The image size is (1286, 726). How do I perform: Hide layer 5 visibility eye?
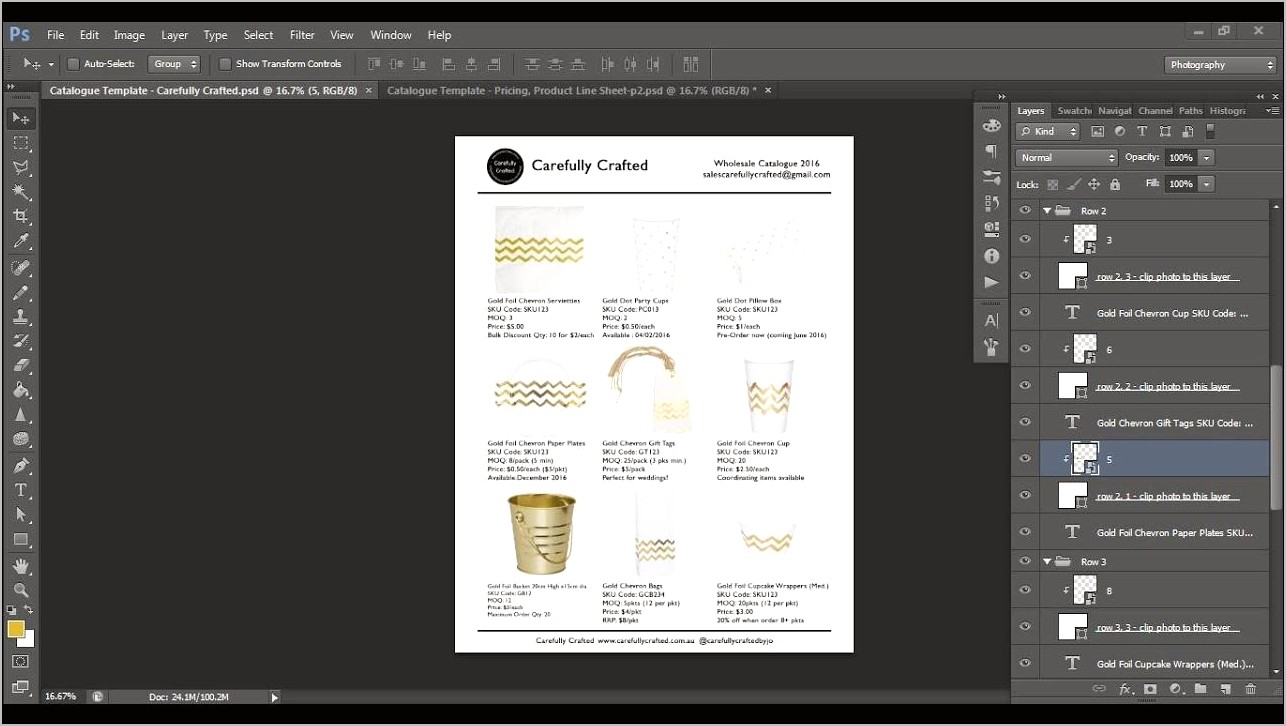tap(1025, 459)
